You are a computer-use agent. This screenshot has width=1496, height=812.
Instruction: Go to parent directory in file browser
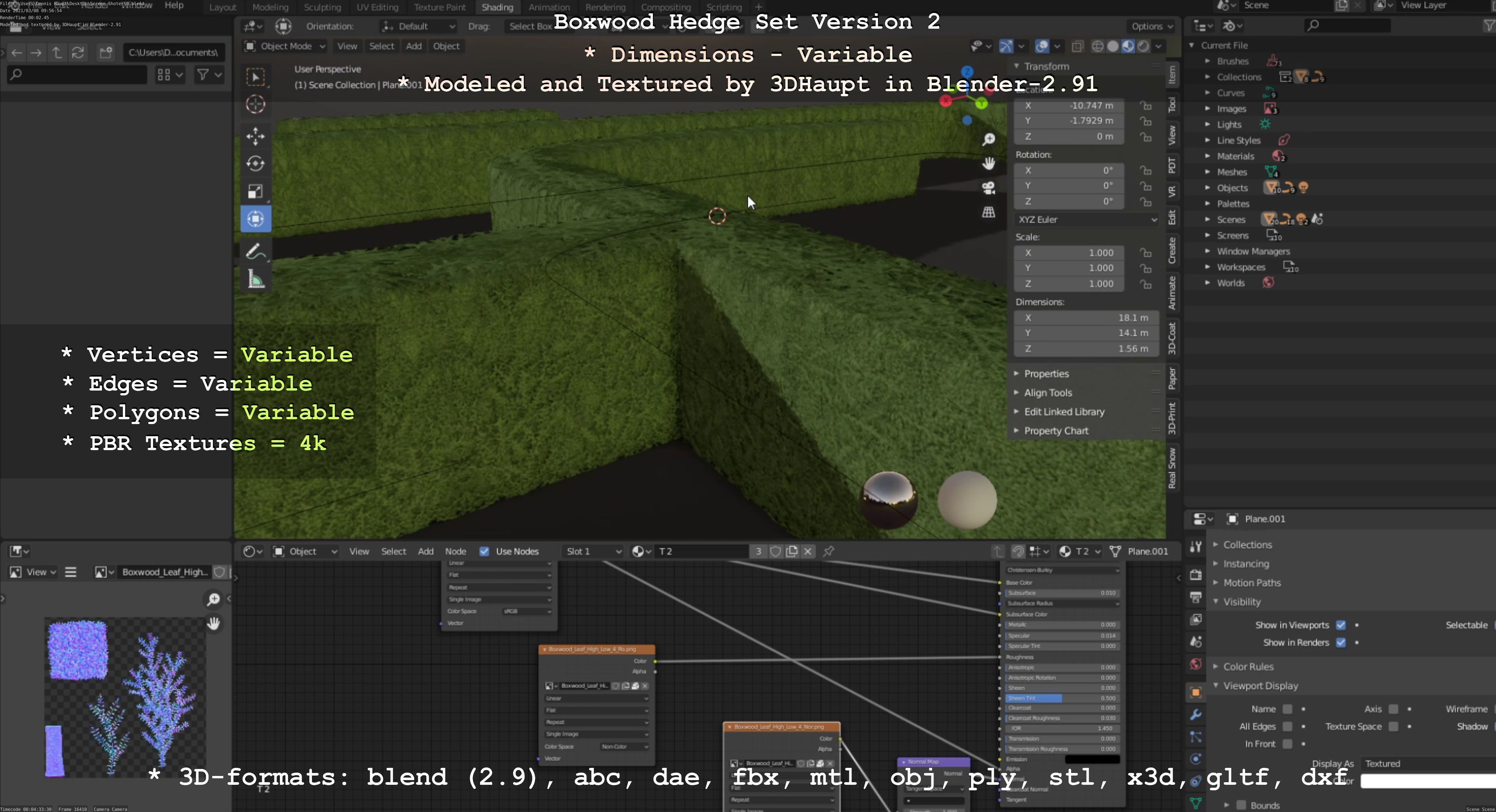pyautogui.click(x=57, y=53)
